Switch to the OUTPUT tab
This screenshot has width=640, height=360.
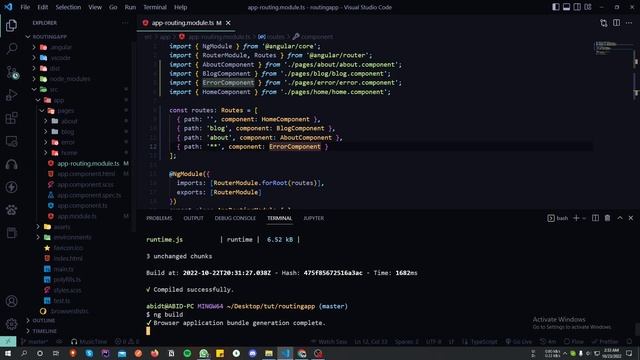[193, 218]
